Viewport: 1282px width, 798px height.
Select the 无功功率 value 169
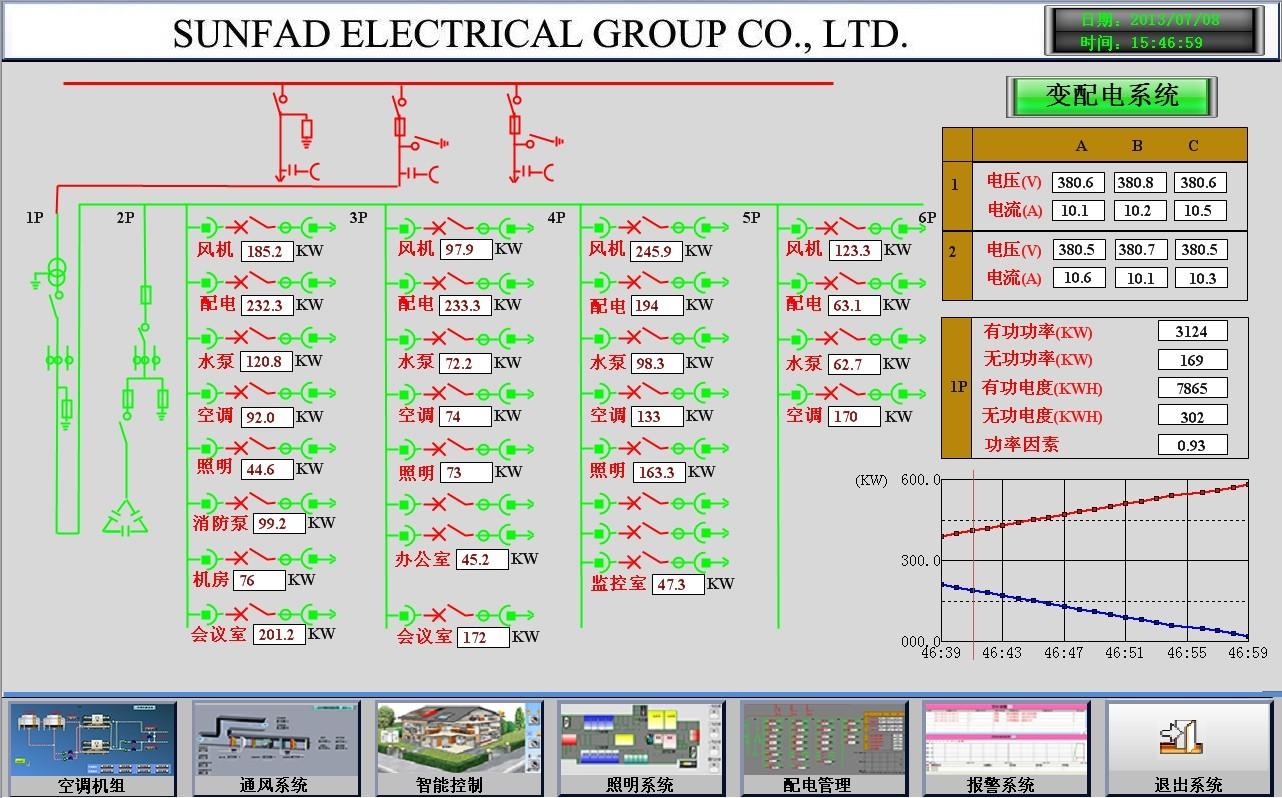coord(1192,359)
